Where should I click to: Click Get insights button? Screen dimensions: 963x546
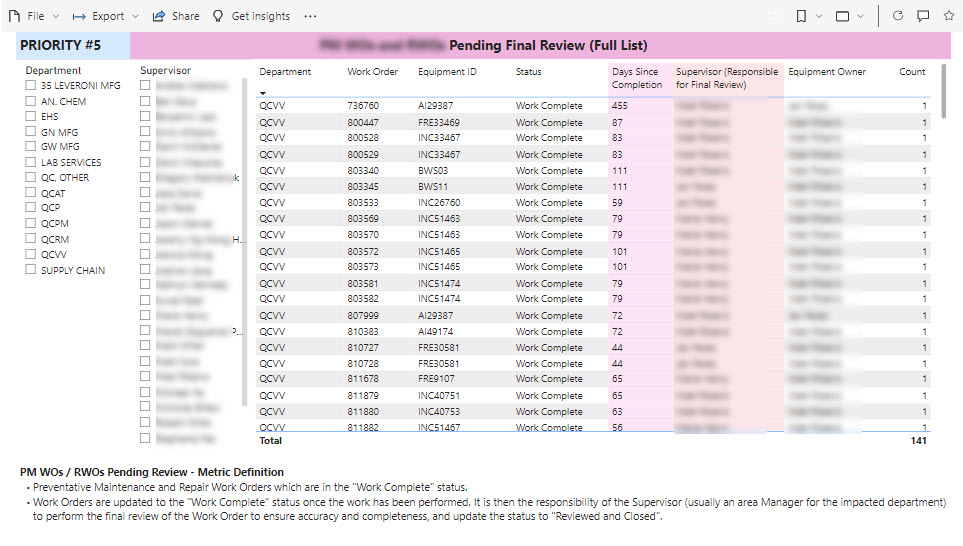(x=251, y=16)
